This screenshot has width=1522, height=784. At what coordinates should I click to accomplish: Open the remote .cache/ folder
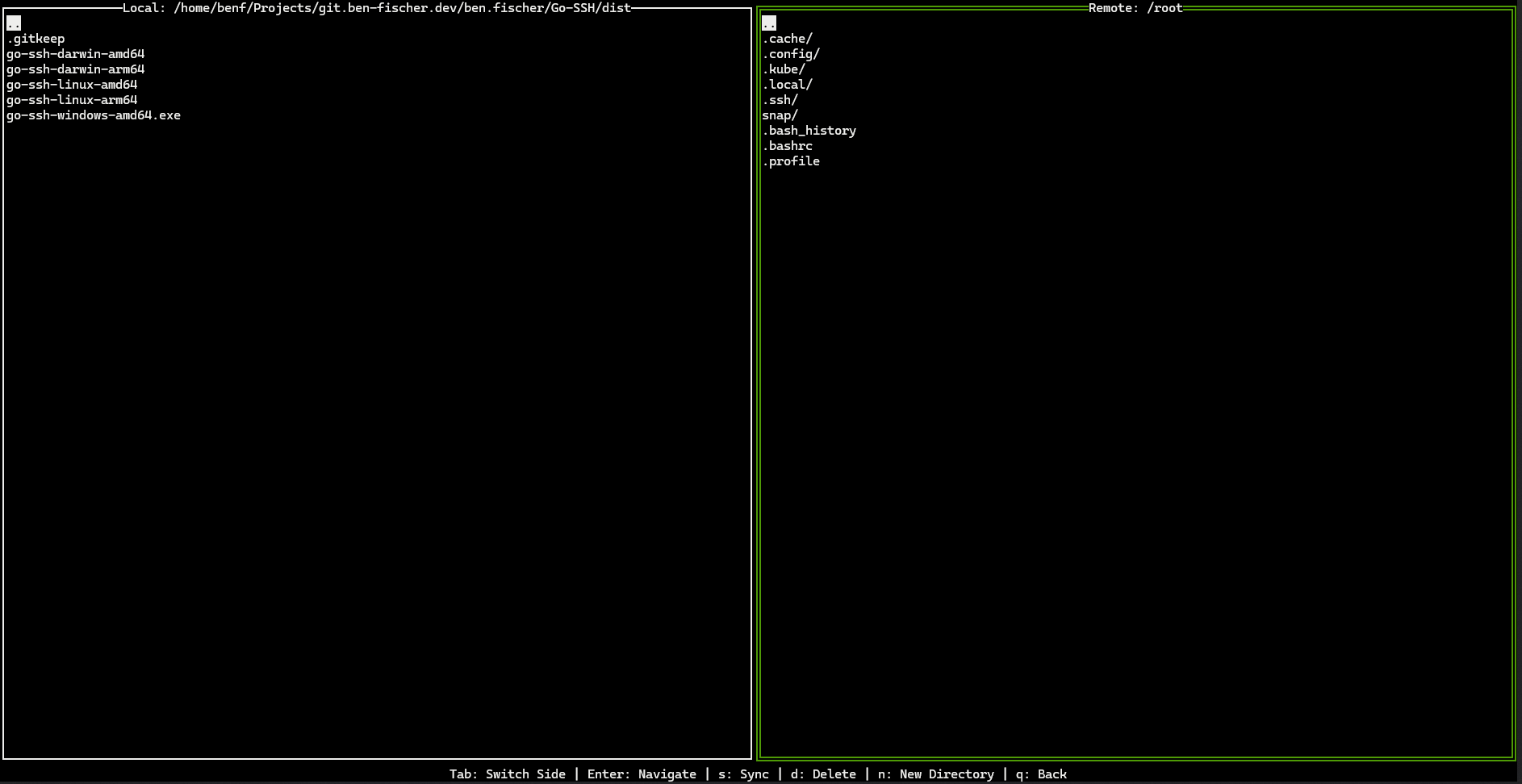(787, 39)
